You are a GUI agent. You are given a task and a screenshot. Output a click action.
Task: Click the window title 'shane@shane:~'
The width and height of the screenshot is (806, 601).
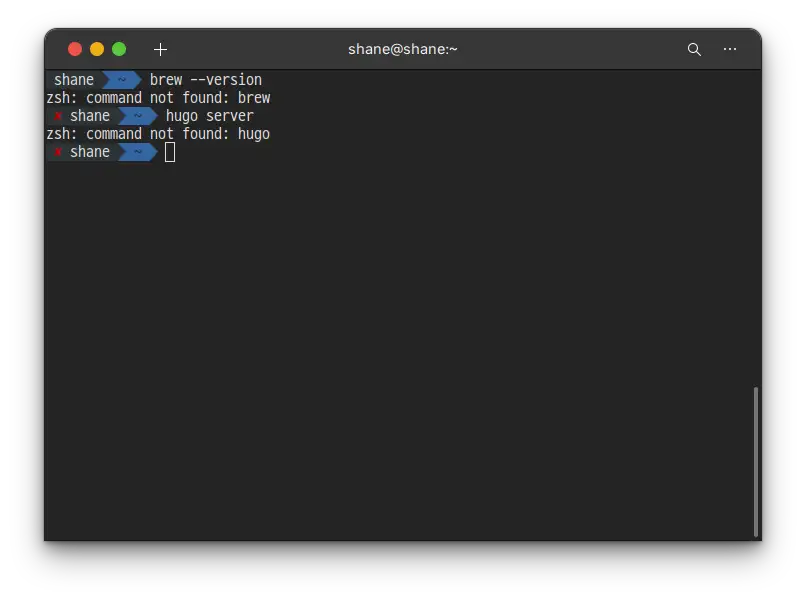point(402,49)
